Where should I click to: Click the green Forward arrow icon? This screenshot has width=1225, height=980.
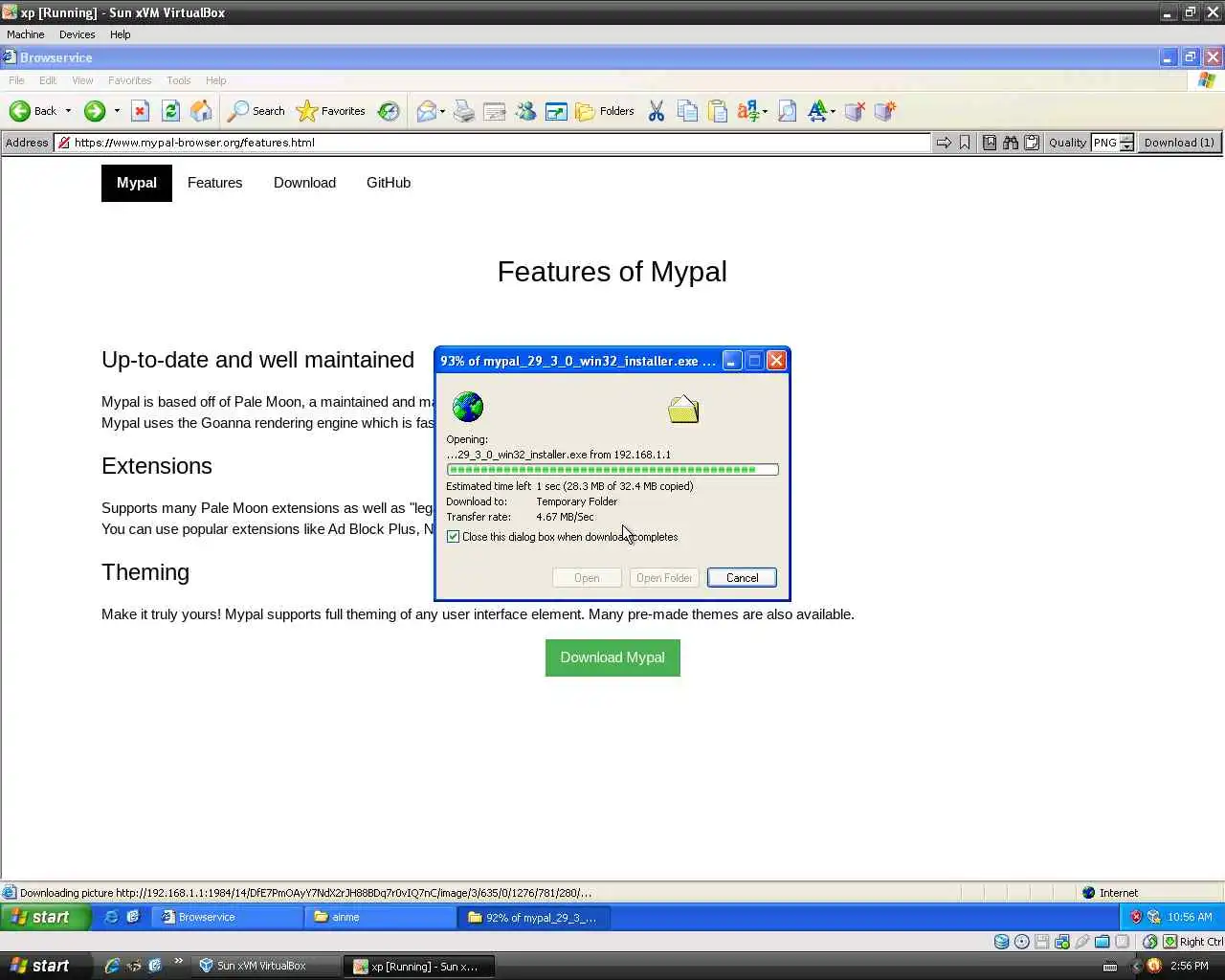tap(94, 111)
